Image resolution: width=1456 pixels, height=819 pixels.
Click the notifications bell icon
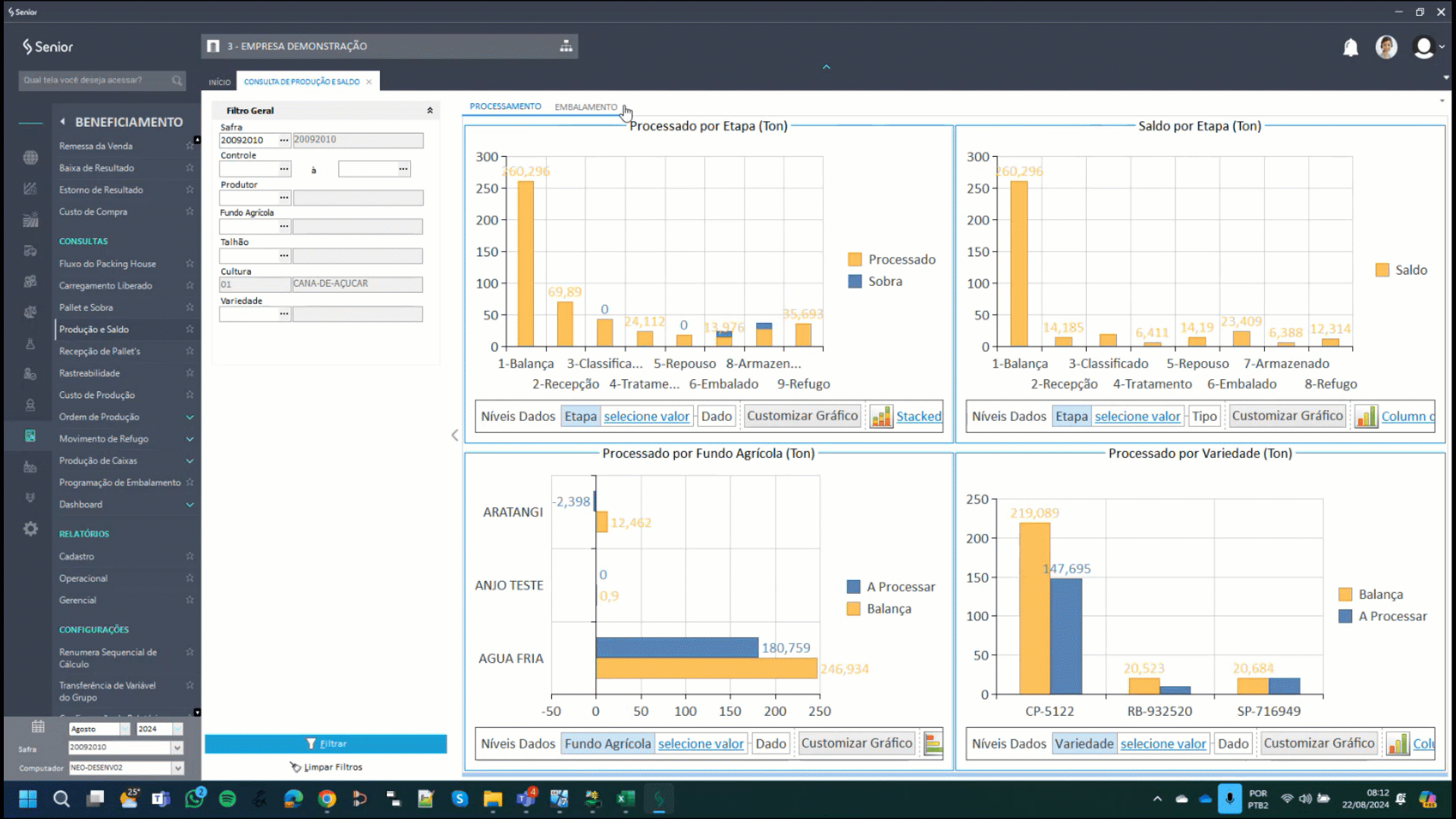[1351, 48]
